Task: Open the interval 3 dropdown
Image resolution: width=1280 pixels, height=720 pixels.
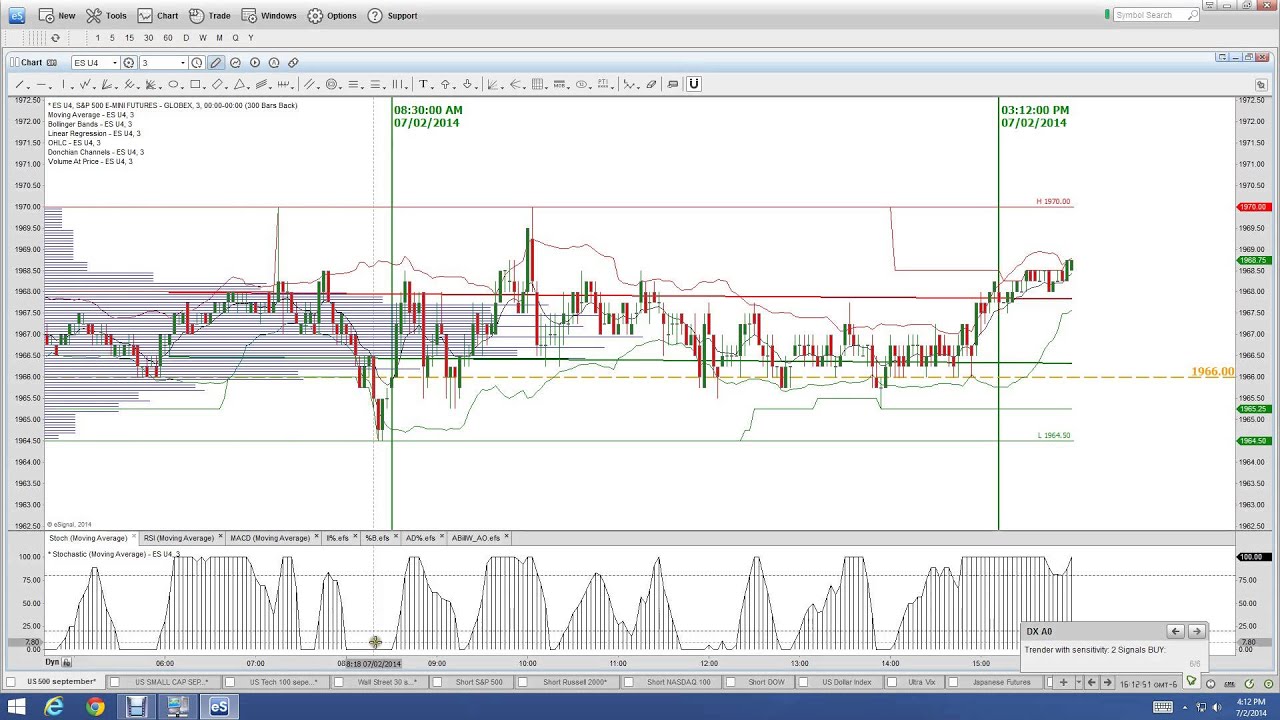Action: [x=182, y=63]
